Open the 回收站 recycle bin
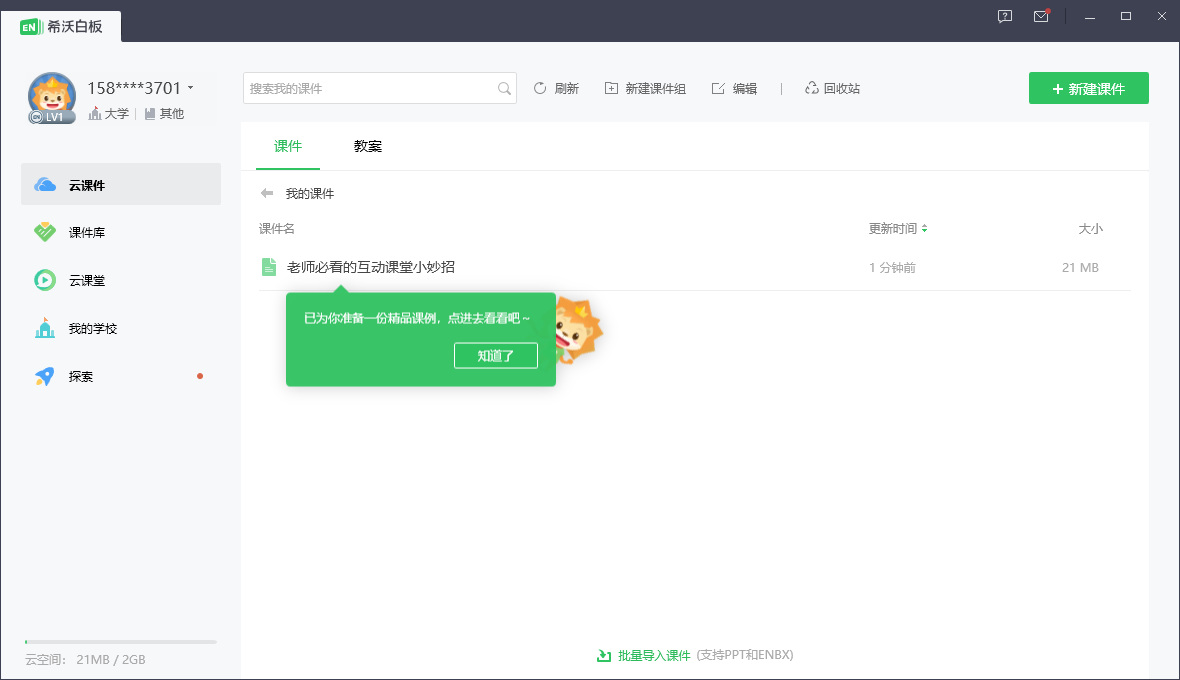The height and width of the screenshot is (680, 1180). pyautogui.click(x=831, y=88)
